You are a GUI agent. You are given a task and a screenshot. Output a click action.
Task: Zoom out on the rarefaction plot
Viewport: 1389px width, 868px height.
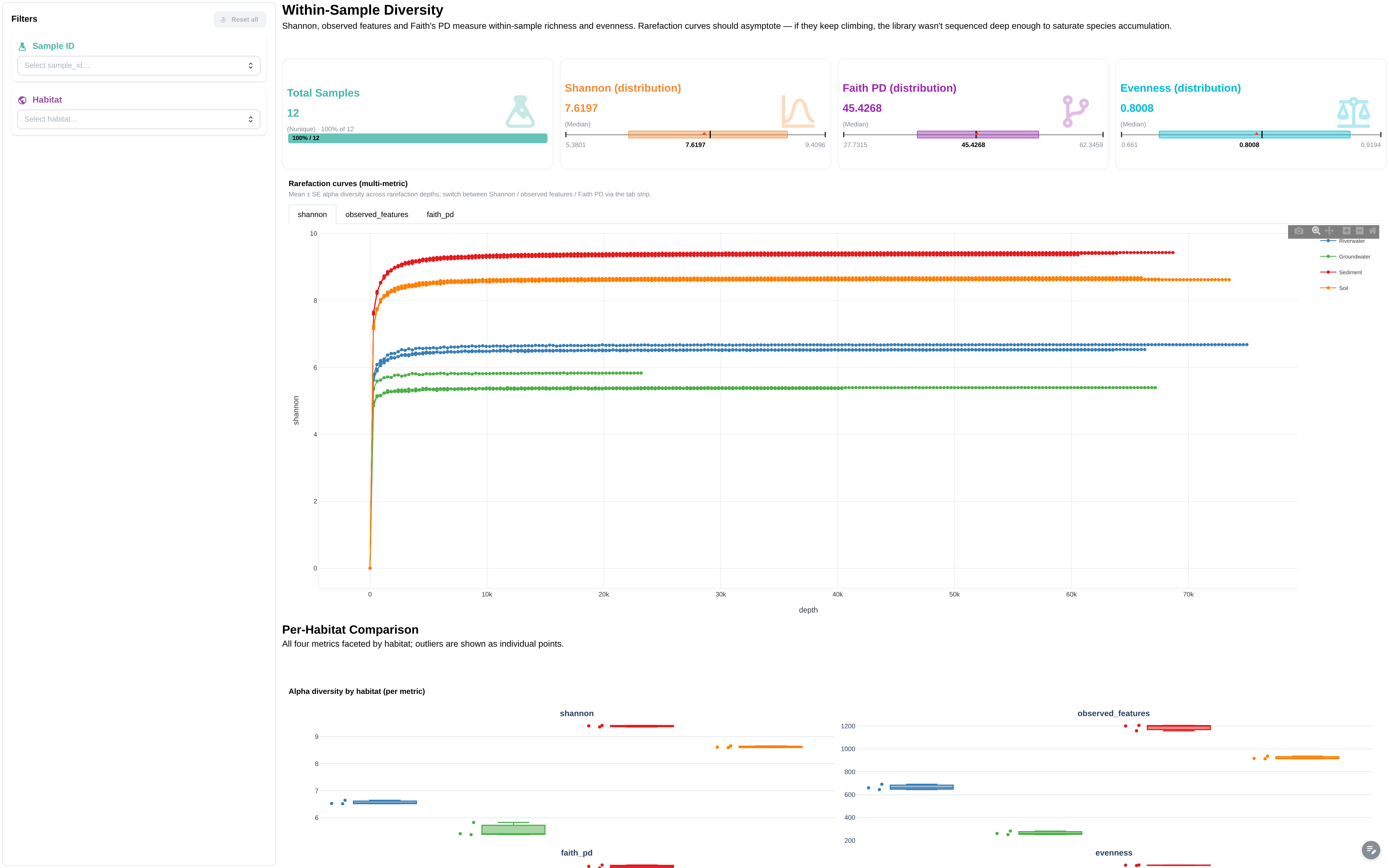tap(1359, 231)
